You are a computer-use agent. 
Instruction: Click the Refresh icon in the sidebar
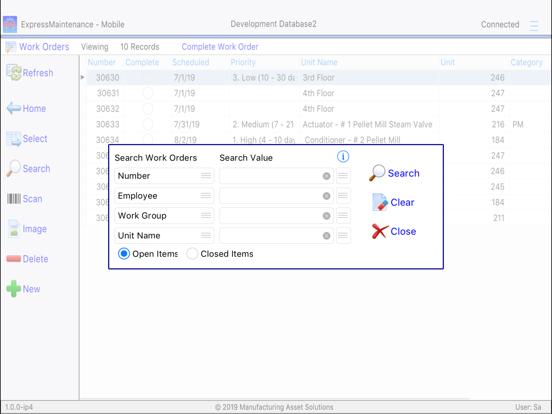[x=14, y=73]
